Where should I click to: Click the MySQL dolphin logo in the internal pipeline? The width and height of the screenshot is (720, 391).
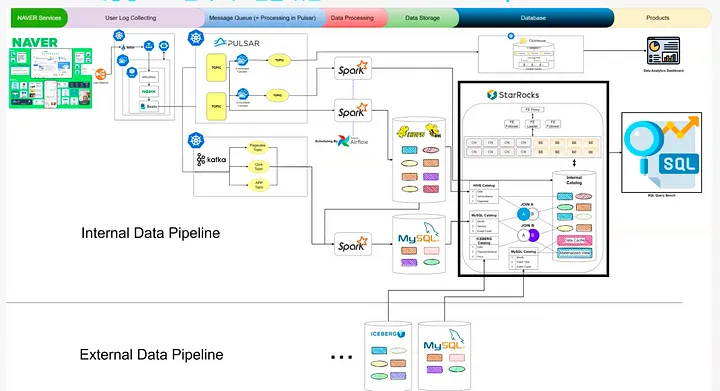click(418, 234)
